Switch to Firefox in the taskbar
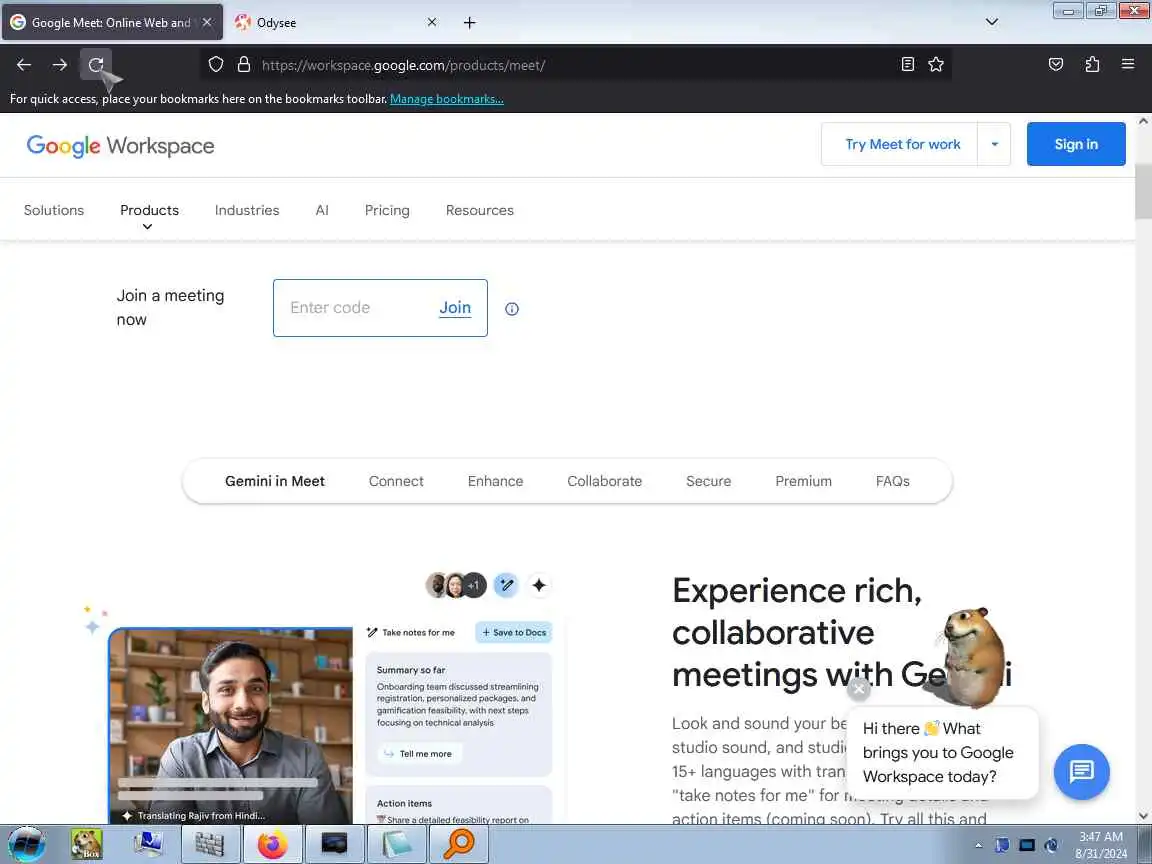The width and height of the screenshot is (1152, 864). pos(273,844)
